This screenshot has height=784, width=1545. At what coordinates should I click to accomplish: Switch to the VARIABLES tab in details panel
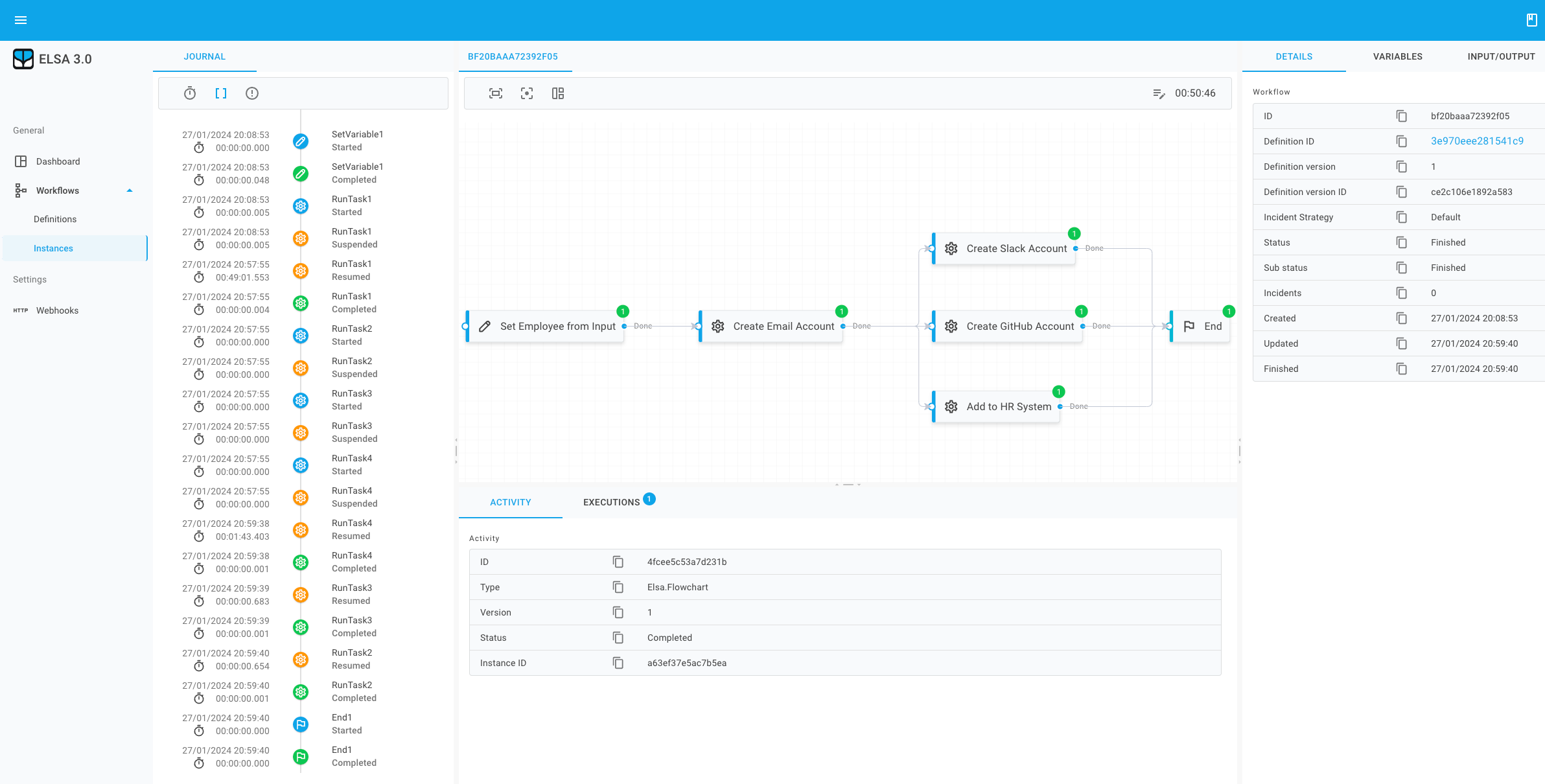pos(1398,56)
